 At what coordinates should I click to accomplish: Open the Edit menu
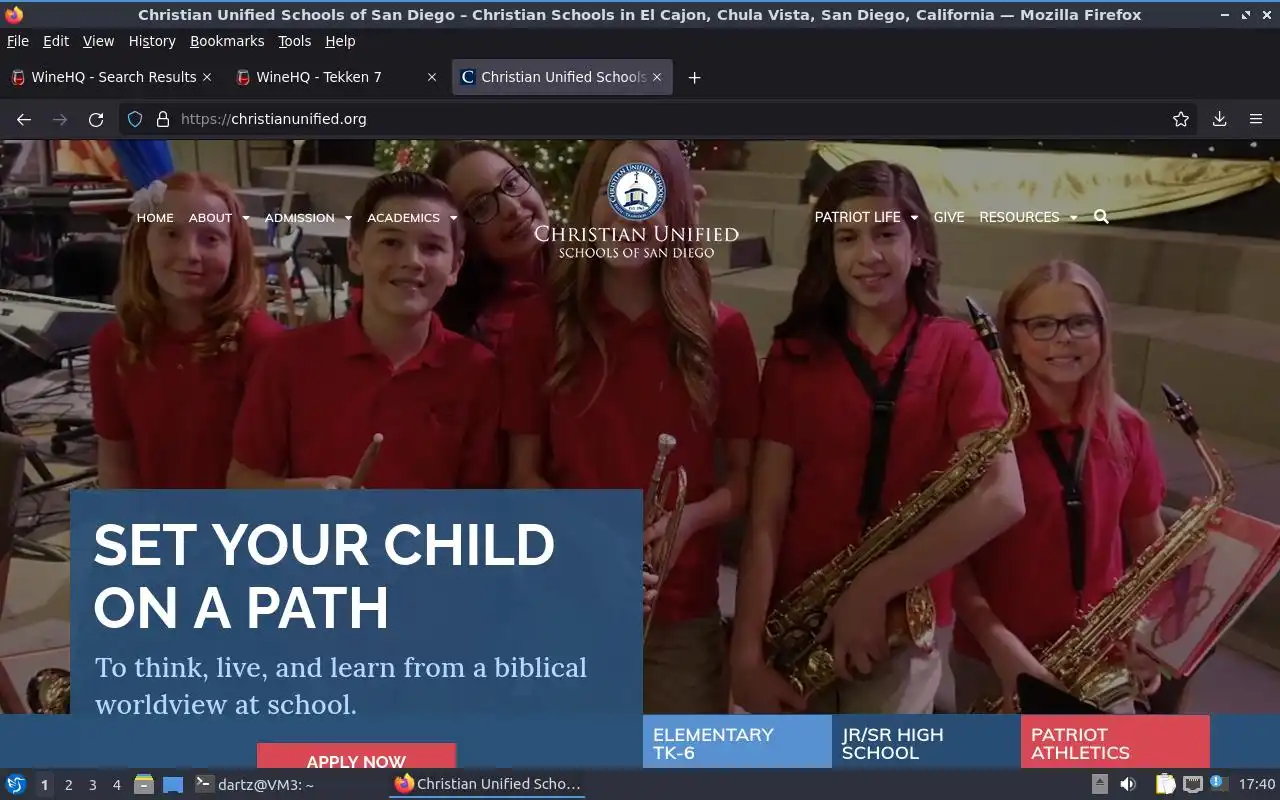click(x=56, y=41)
